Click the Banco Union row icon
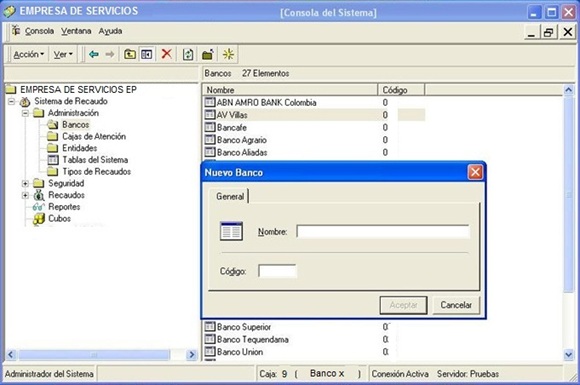The image size is (580, 385). tap(210, 351)
